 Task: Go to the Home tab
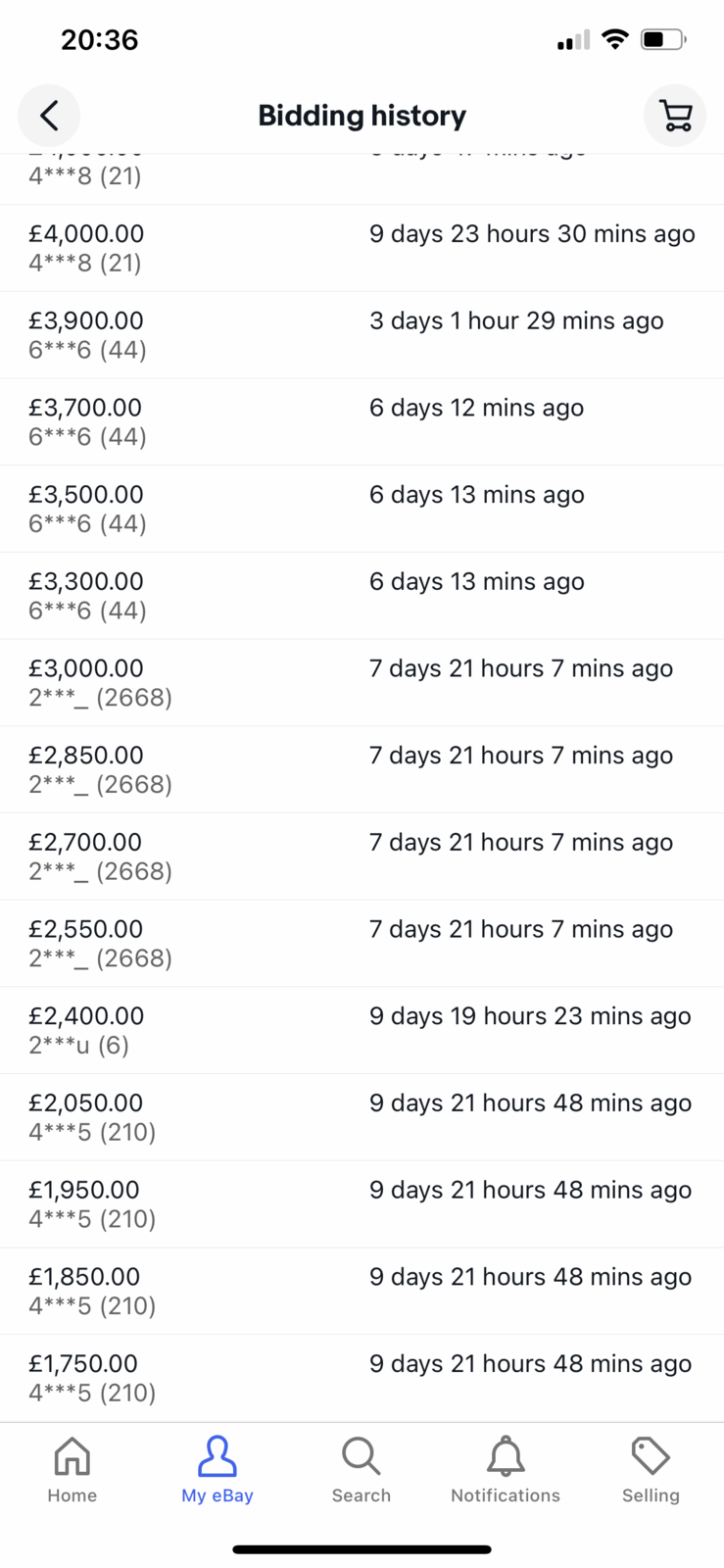tap(72, 1469)
